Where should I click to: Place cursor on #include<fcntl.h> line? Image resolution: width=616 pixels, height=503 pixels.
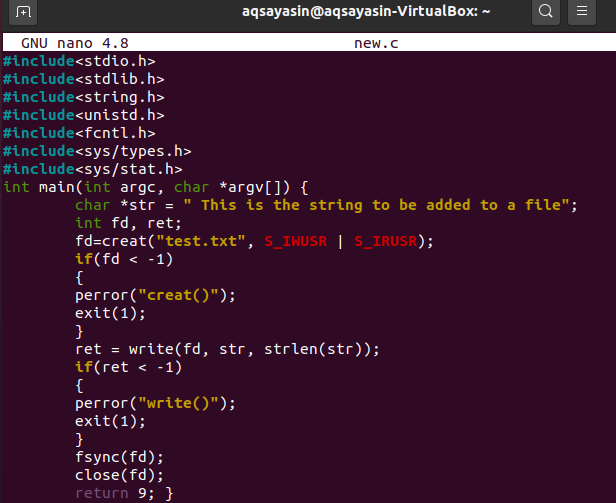(x=79, y=133)
